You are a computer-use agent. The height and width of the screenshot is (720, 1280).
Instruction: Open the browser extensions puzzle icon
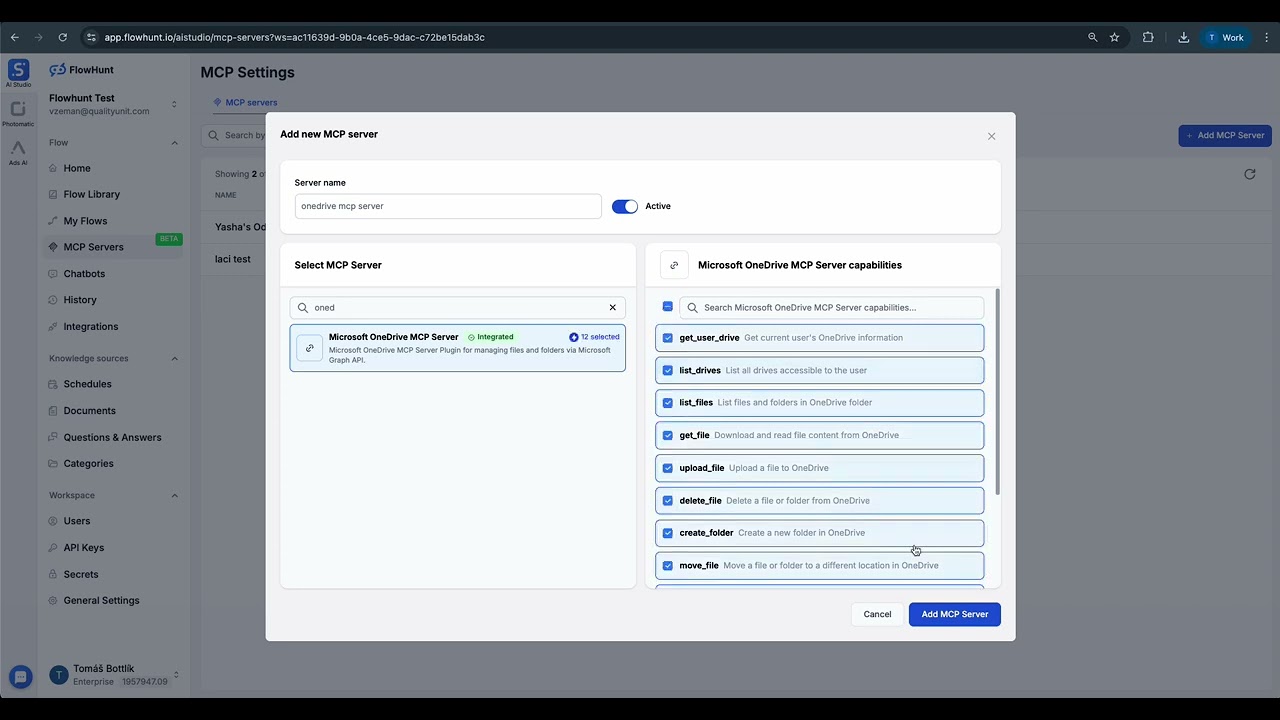click(x=1148, y=37)
